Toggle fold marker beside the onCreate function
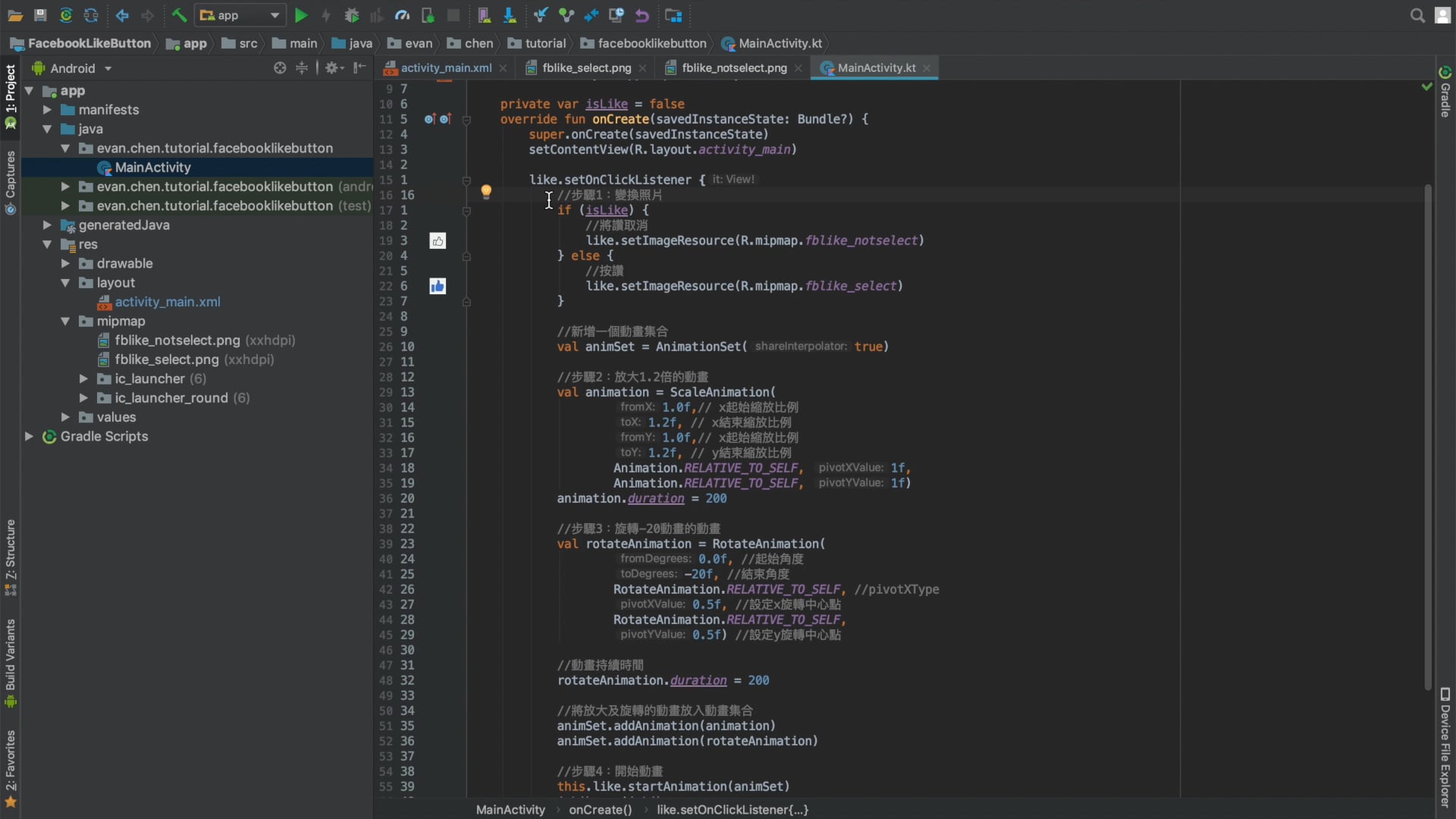The image size is (1456, 819). (466, 120)
